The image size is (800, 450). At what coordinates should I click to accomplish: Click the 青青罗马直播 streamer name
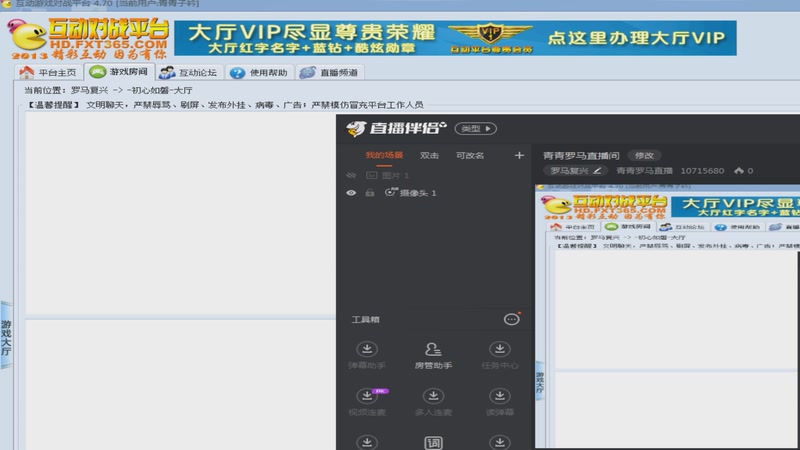[644, 171]
